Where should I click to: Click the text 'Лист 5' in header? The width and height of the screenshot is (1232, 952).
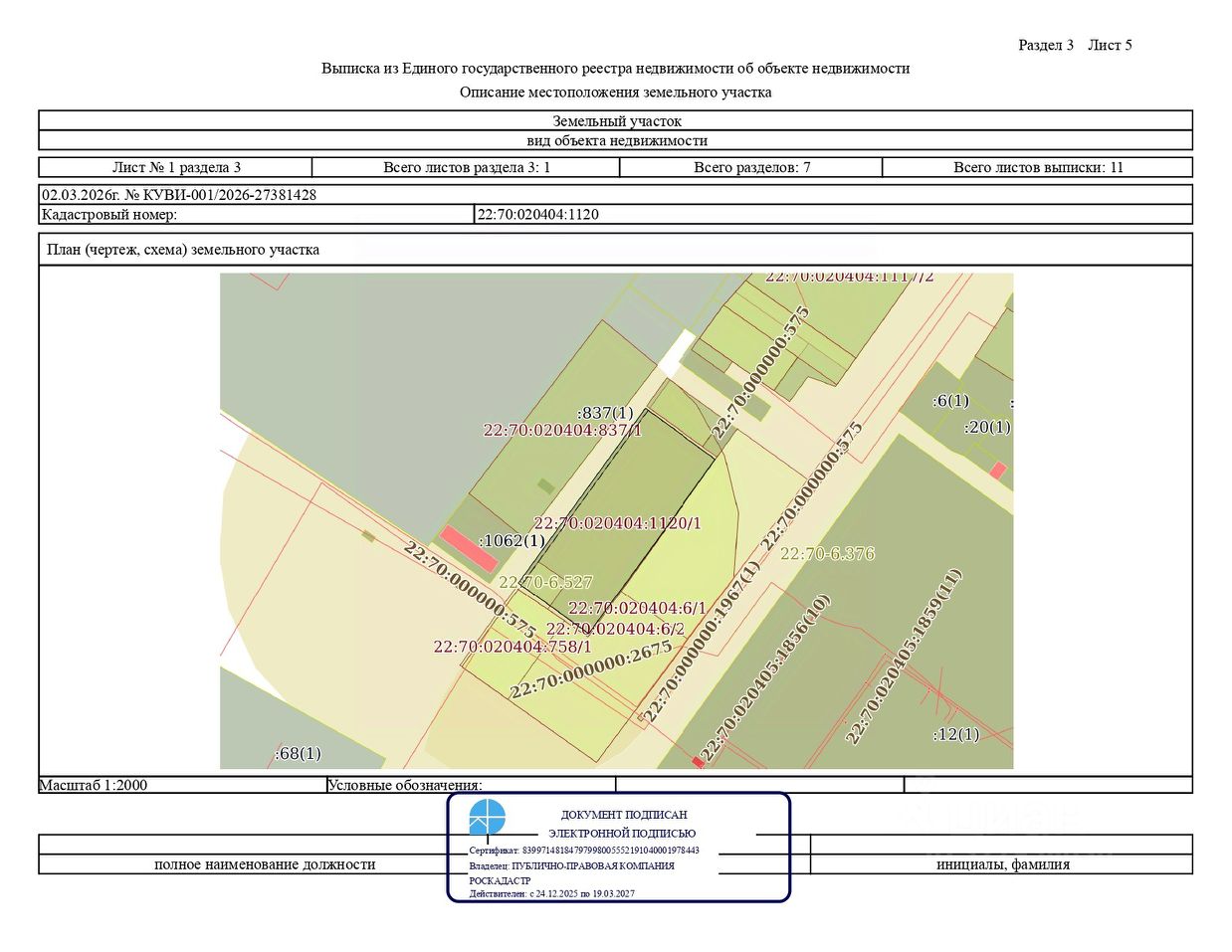(x=1110, y=45)
